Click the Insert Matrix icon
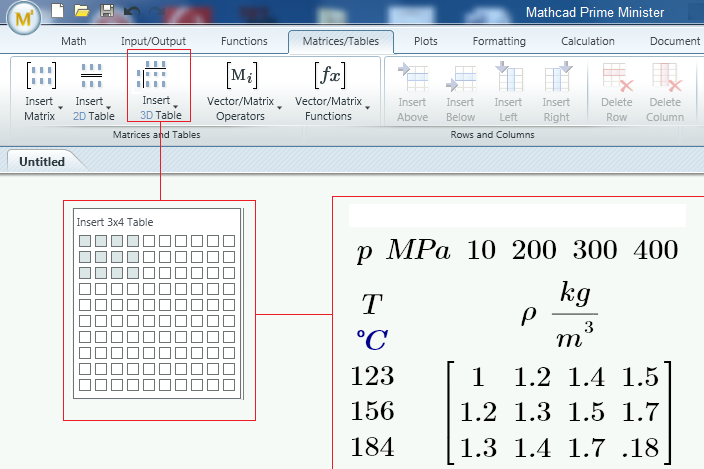This screenshot has width=704, height=469. (x=41, y=75)
